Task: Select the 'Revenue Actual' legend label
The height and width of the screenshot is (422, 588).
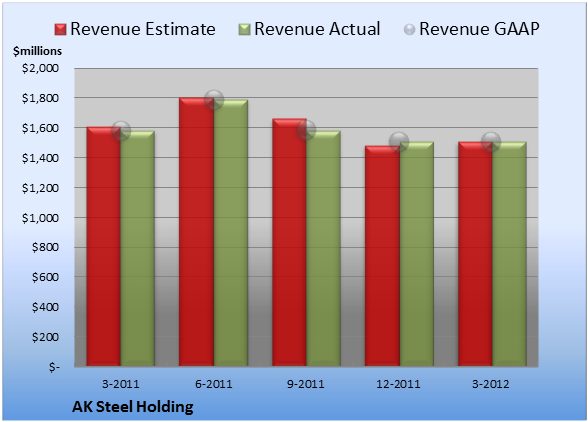Action: pos(317,29)
